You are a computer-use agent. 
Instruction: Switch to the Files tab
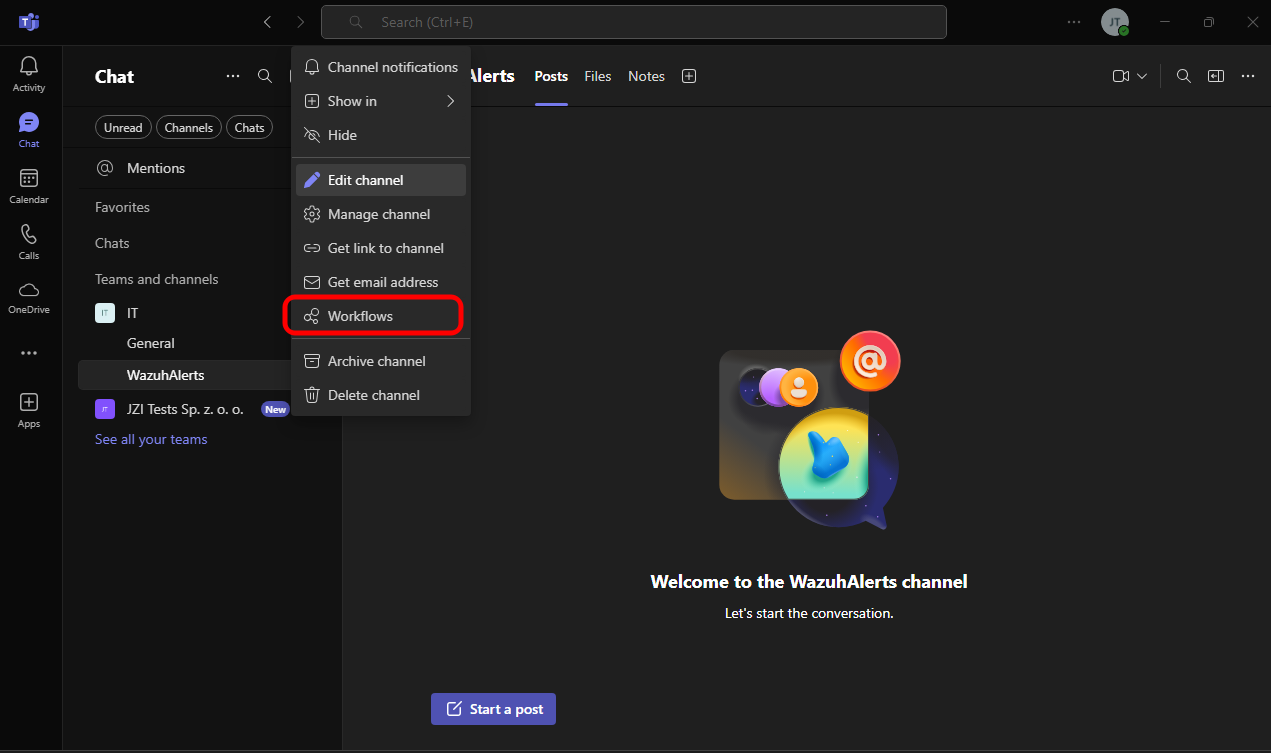598,76
